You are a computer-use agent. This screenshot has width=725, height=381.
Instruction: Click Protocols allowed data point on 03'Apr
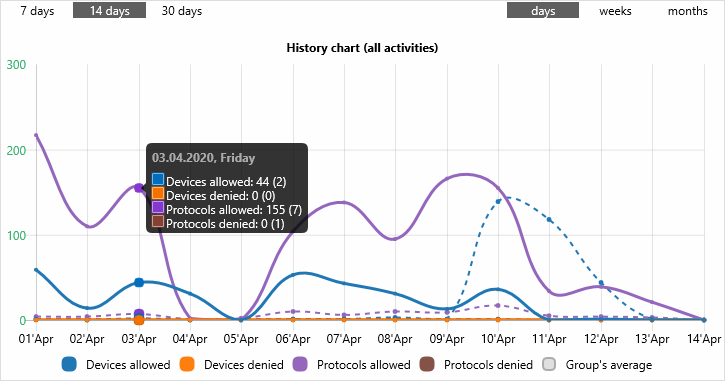[x=139, y=188]
